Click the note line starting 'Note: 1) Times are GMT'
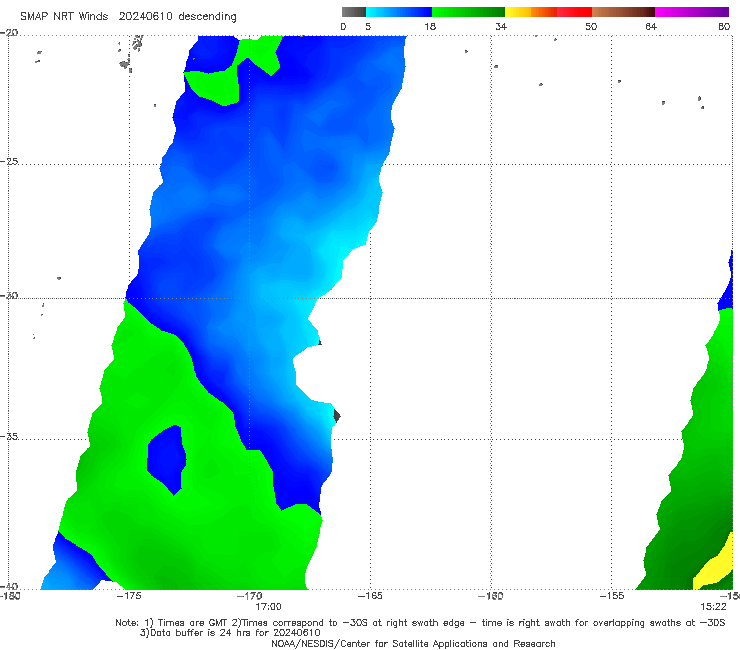This screenshot has height=650, width=740. click(x=420, y=623)
